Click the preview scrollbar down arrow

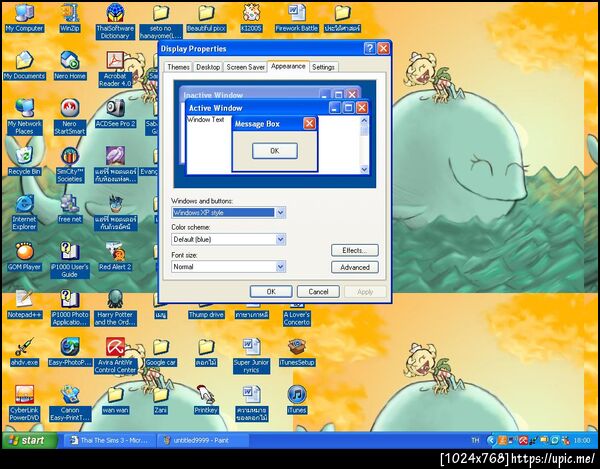[364, 169]
